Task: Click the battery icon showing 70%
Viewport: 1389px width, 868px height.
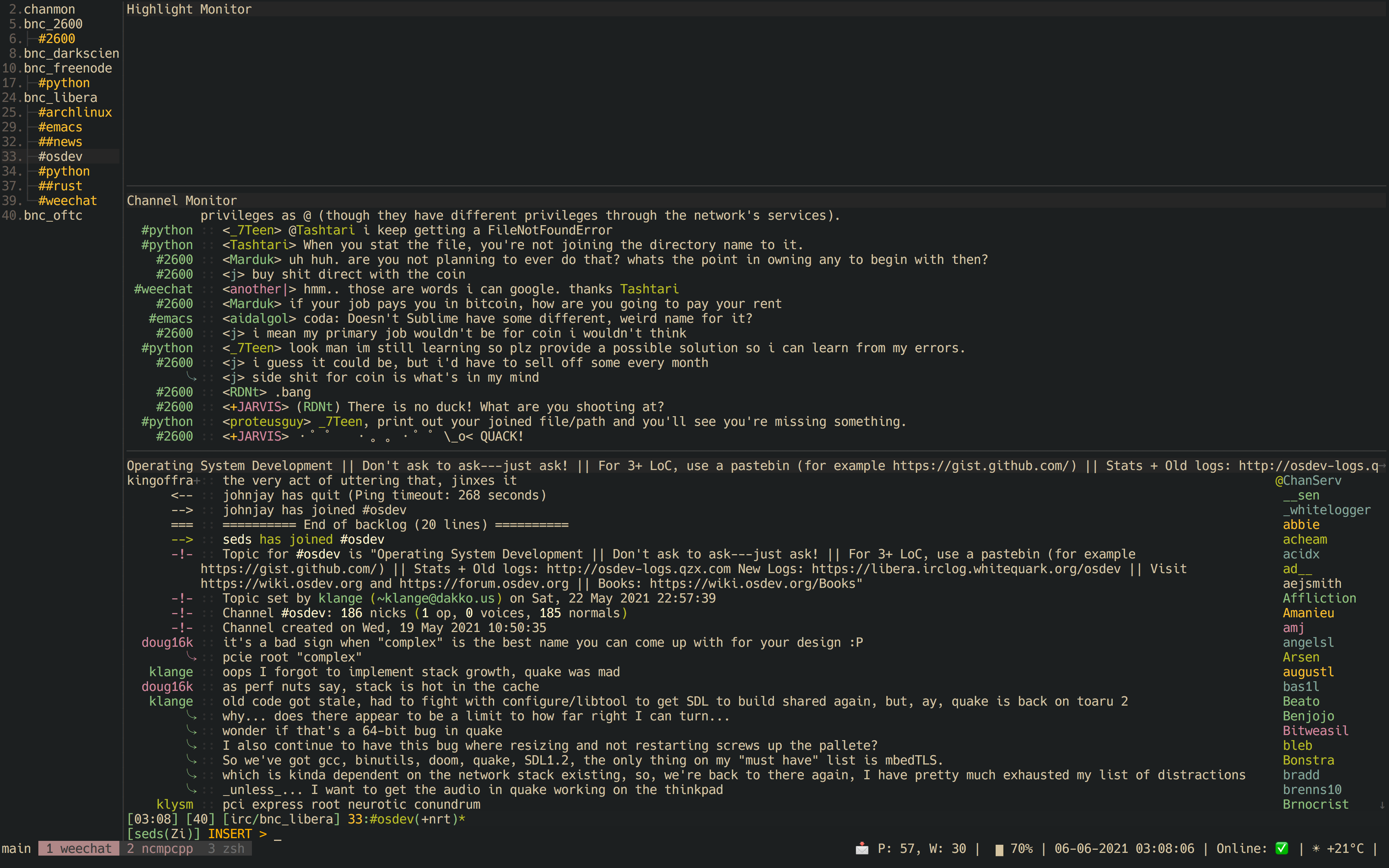Action: click(x=999, y=850)
